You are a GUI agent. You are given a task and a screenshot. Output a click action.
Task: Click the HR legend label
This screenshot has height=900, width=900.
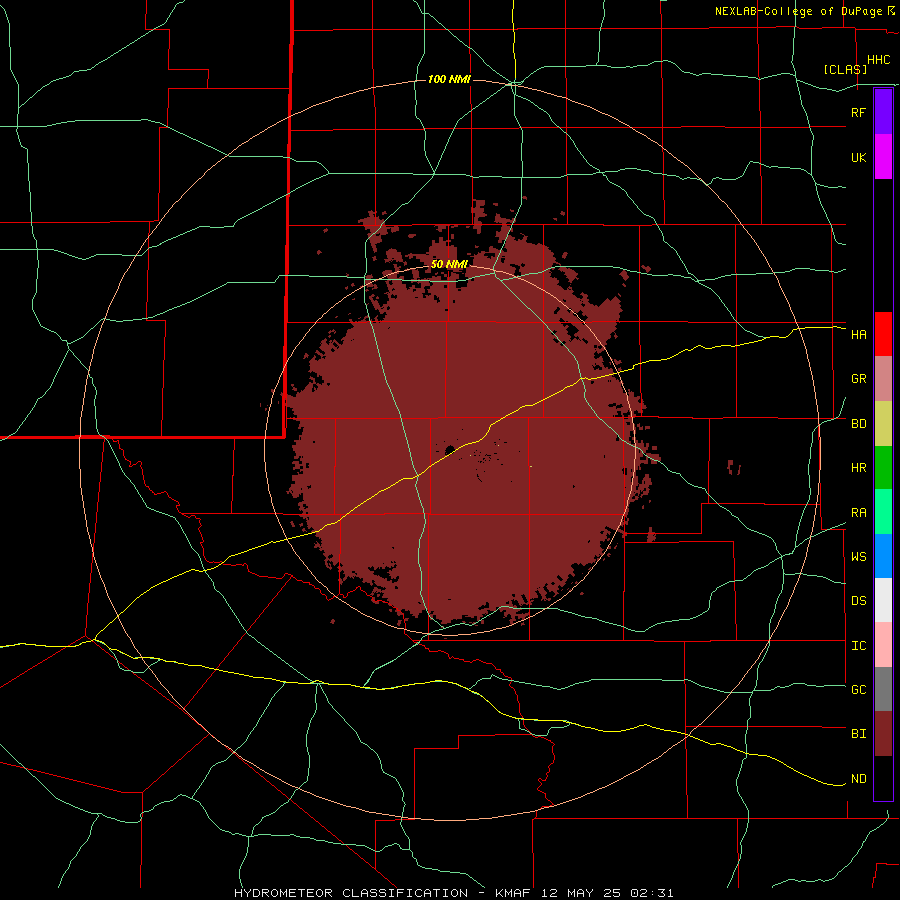click(x=858, y=468)
